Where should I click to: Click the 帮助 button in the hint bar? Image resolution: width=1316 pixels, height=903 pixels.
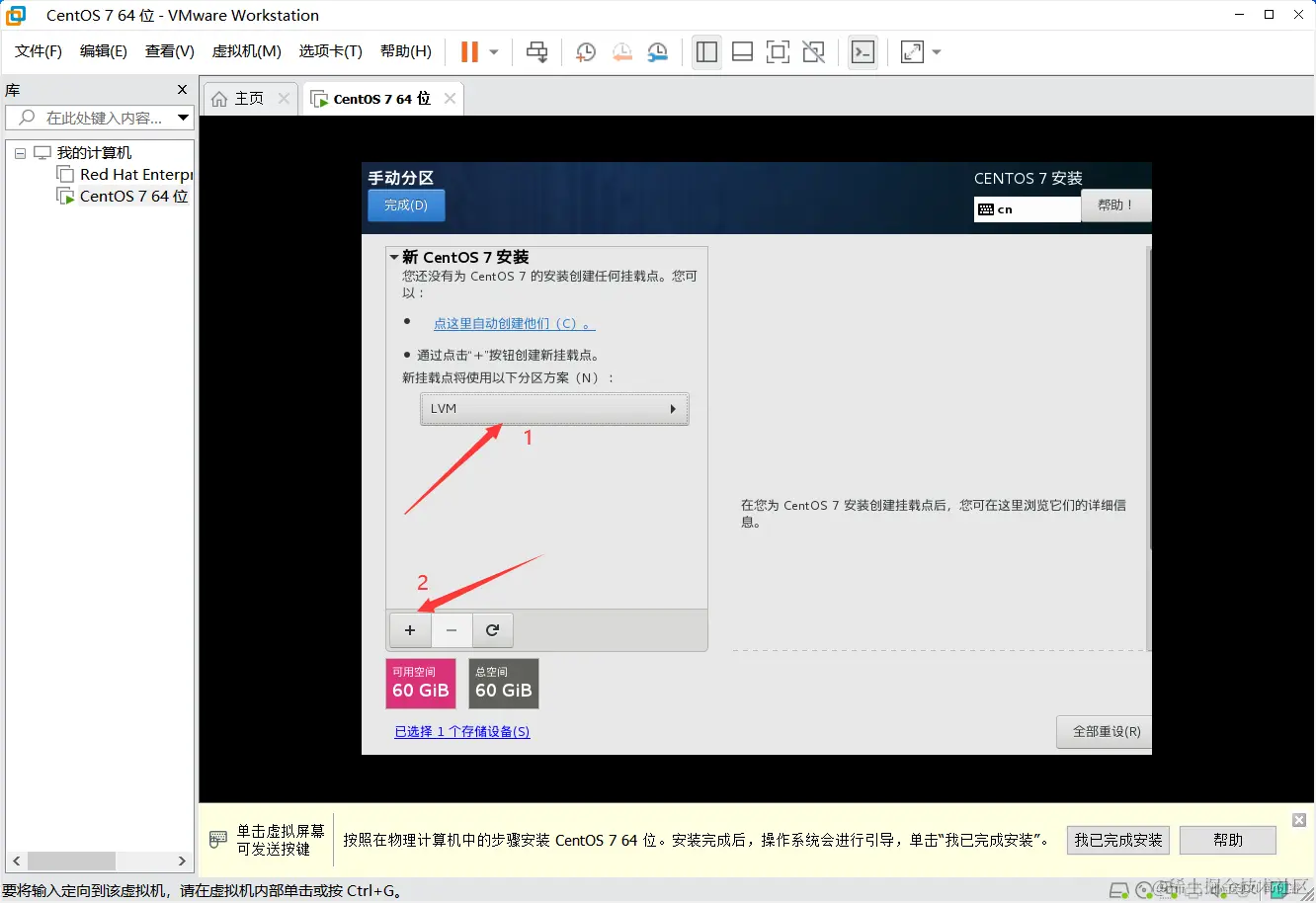click(1228, 841)
